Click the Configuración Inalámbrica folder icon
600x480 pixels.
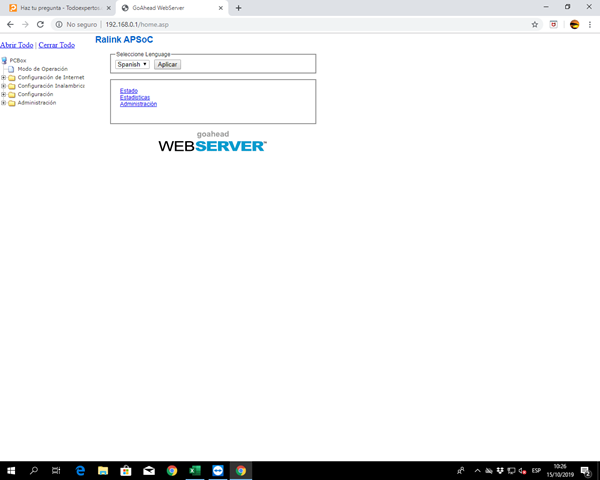point(12,86)
